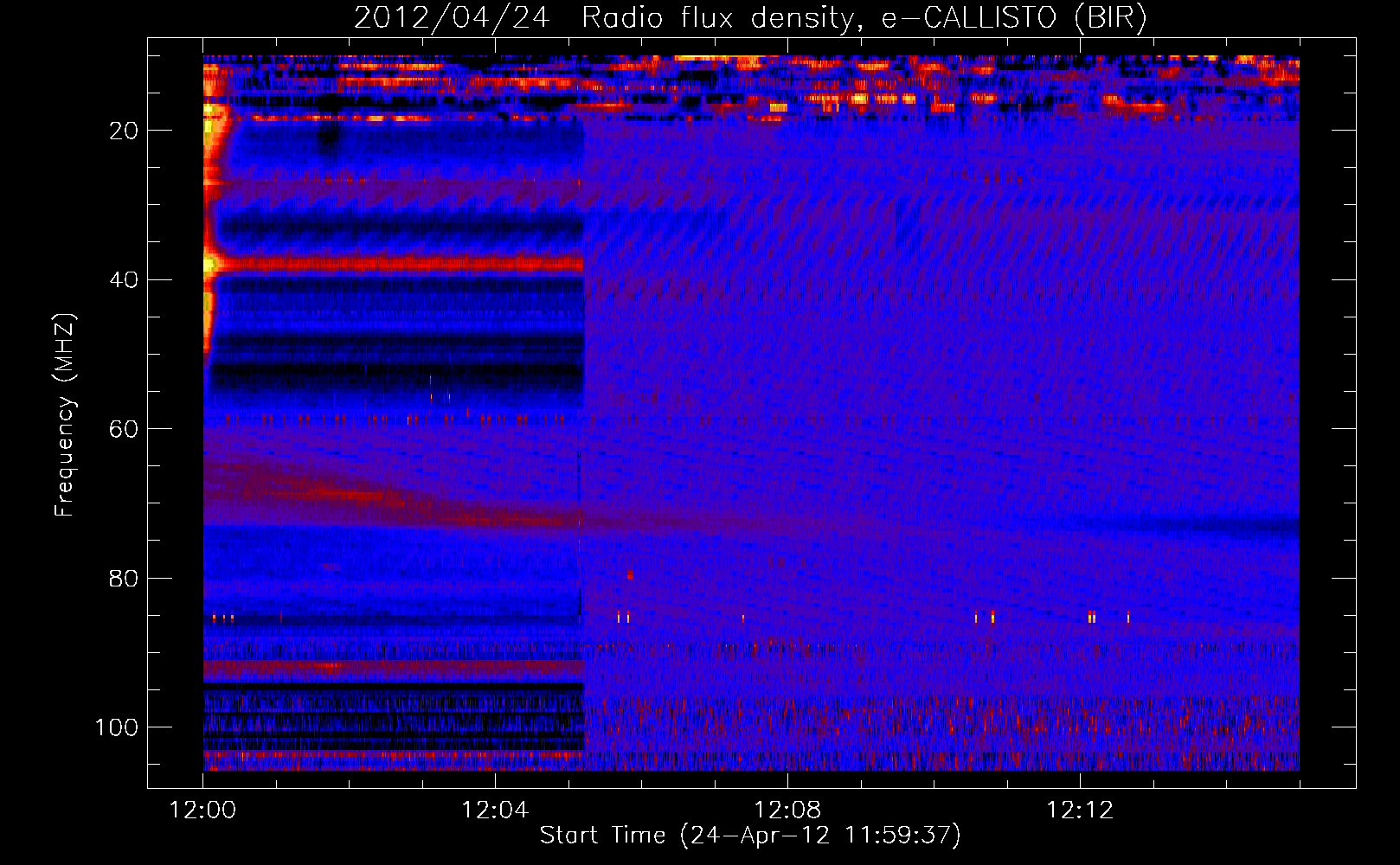Screen dimensions: 1400x865
Task: Click the '40' frequency tick label
Action: tap(124, 280)
